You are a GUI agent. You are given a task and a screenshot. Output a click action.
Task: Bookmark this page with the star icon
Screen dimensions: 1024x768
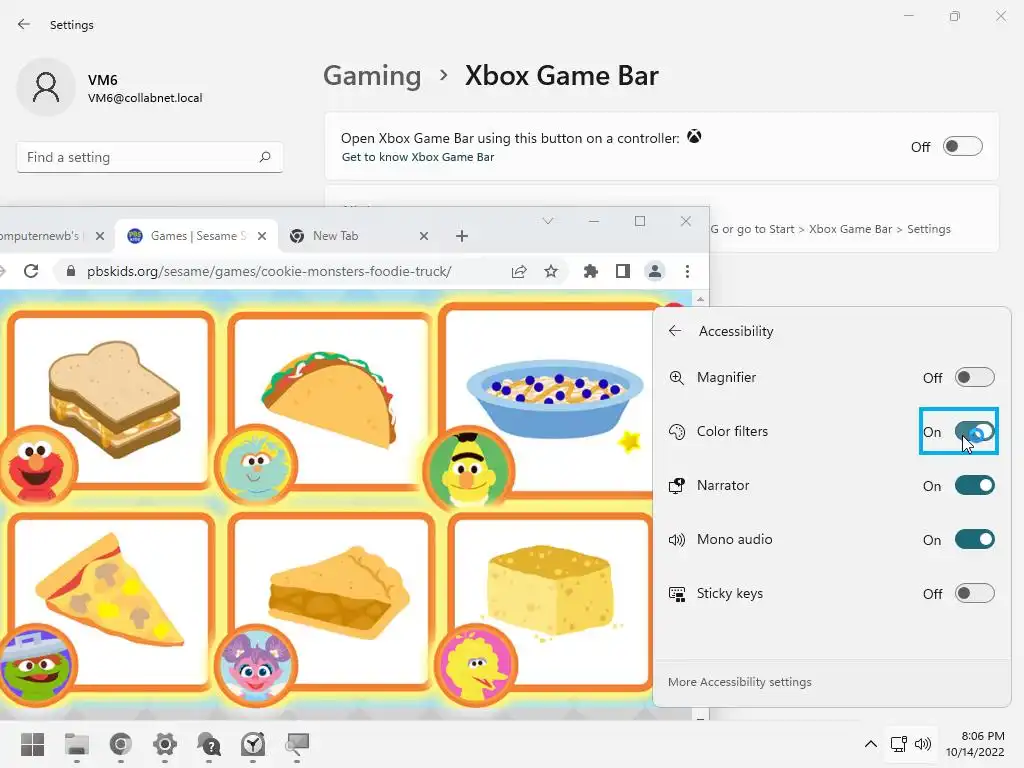coord(551,271)
